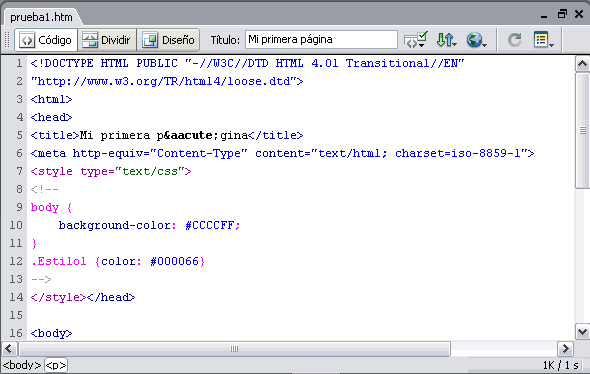590x374 pixels.
Task: Expand the preview in browser dropdown arrow
Action: point(485,45)
